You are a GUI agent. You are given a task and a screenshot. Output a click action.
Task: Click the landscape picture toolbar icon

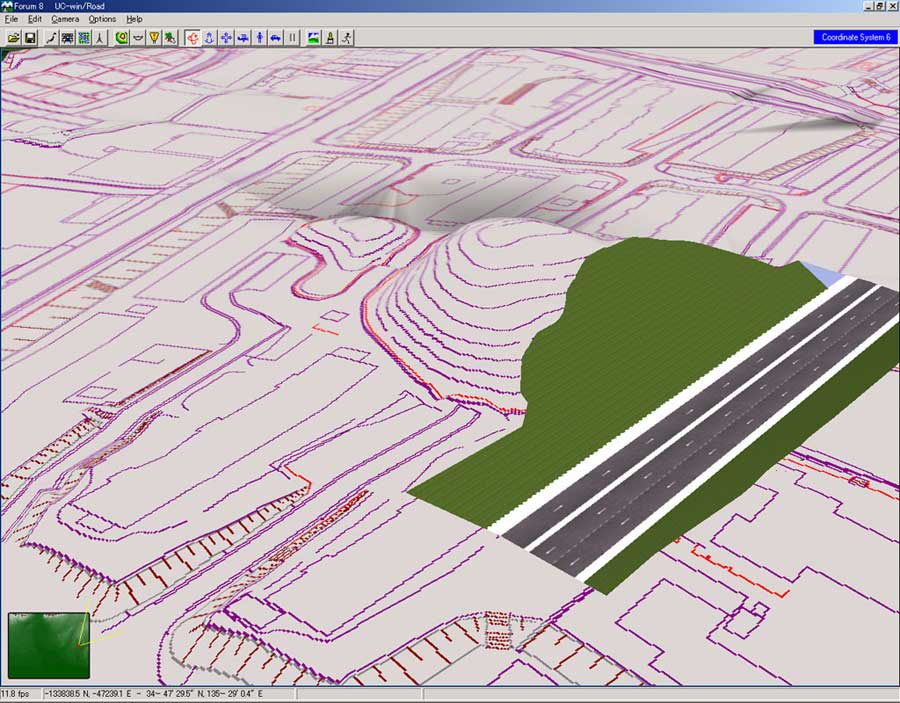coord(314,38)
